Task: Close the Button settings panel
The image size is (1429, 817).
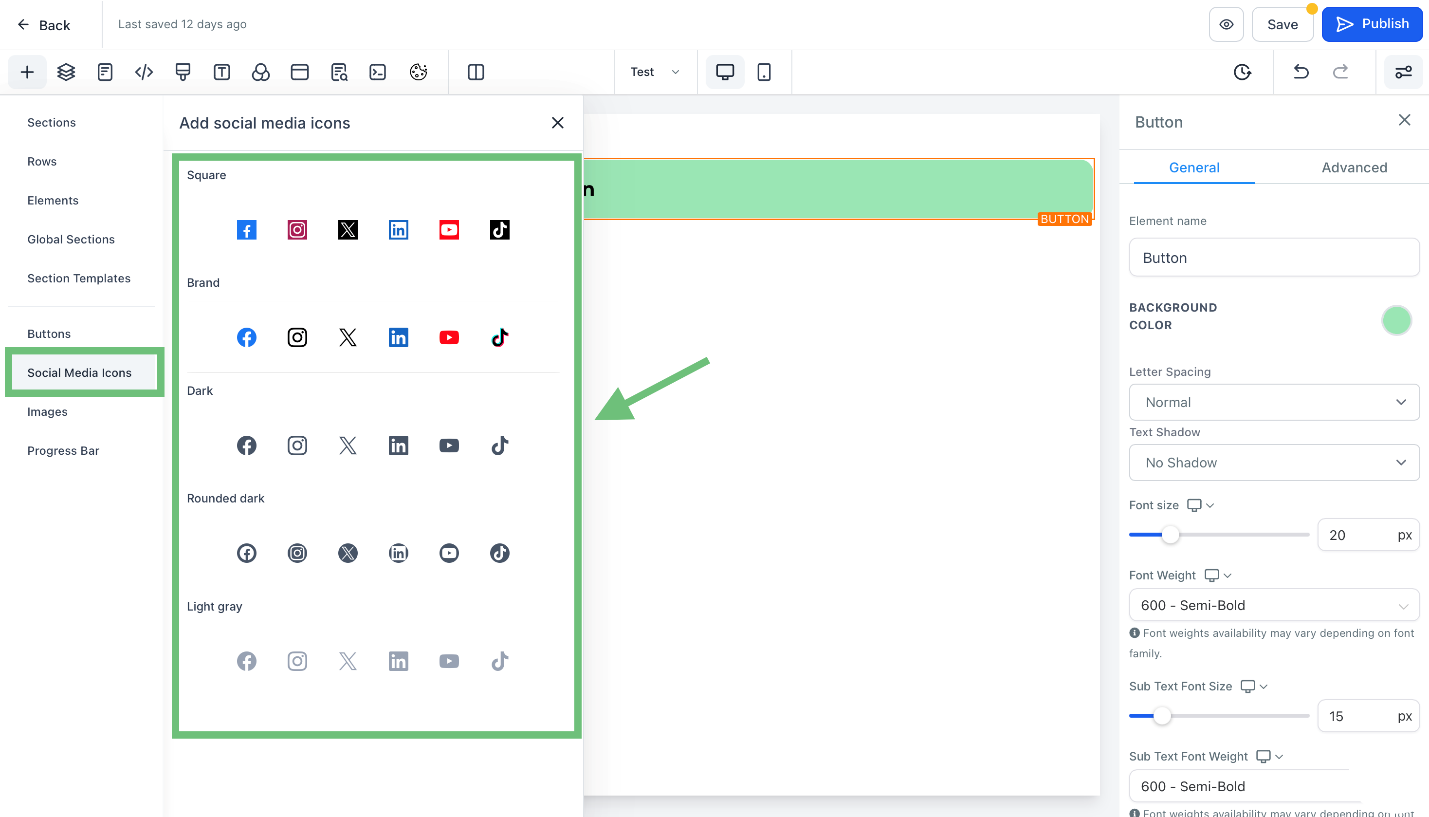Action: click(x=1404, y=120)
